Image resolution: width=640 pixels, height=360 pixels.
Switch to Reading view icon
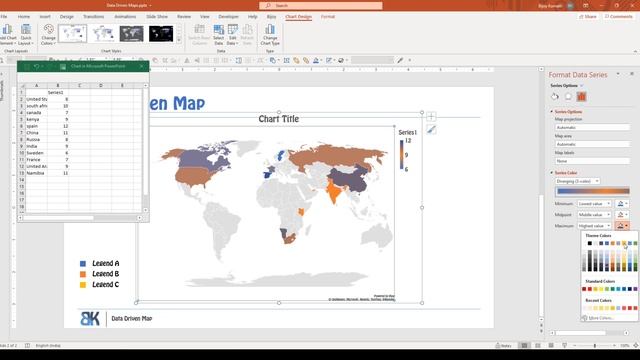(551, 345)
